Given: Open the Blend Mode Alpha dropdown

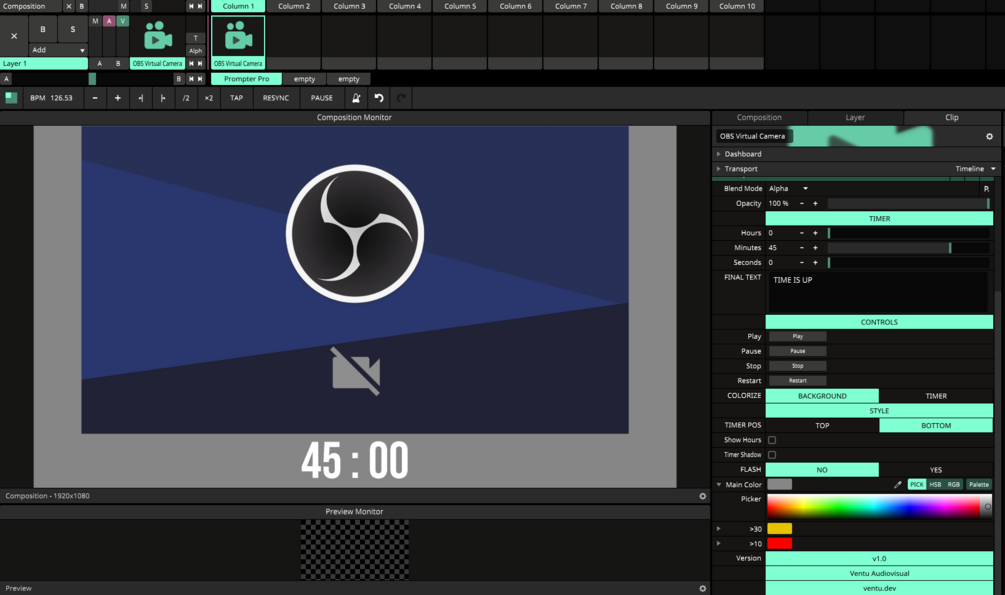Looking at the screenshot, I should [789, 189].
